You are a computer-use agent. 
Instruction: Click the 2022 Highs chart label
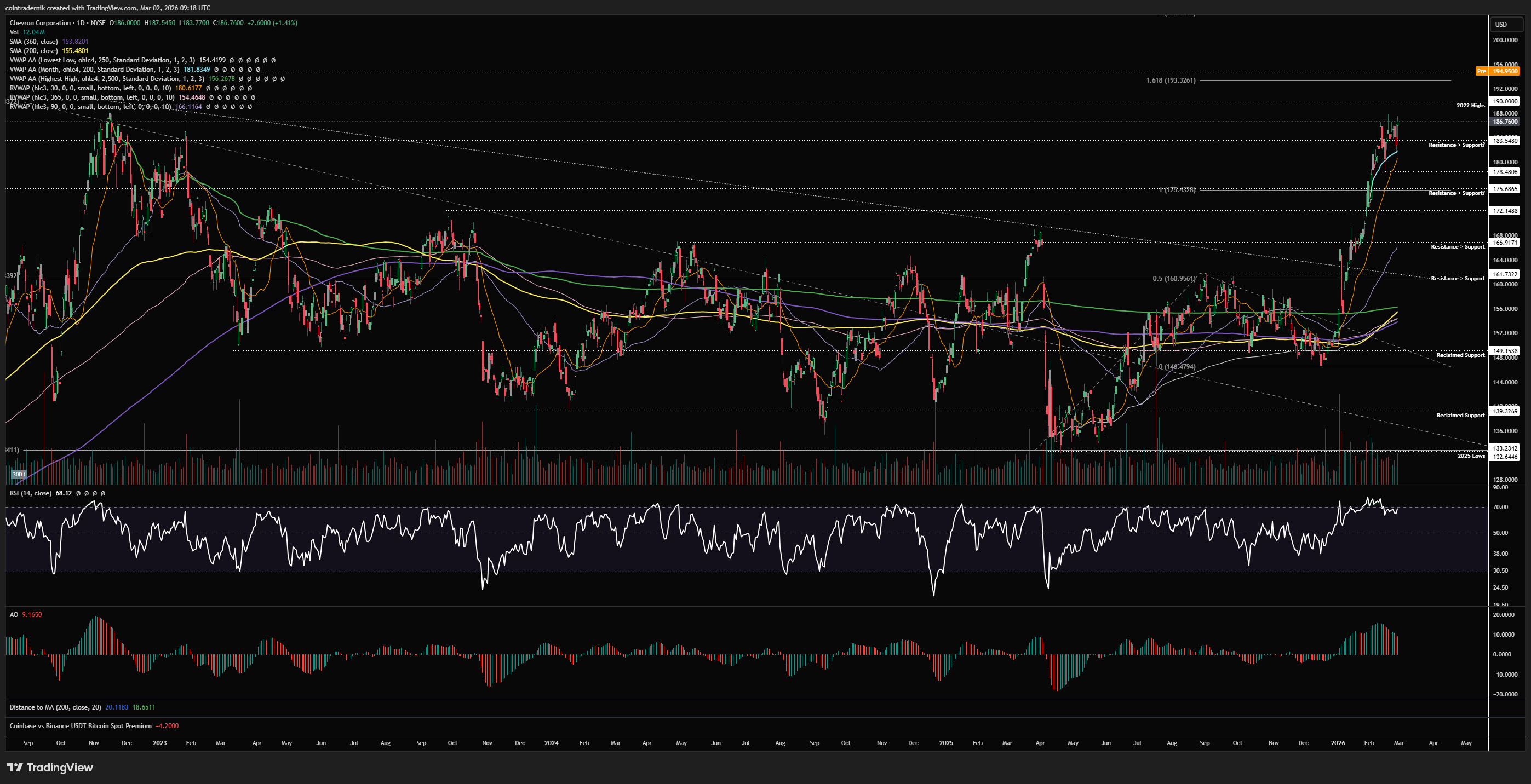1470,106
